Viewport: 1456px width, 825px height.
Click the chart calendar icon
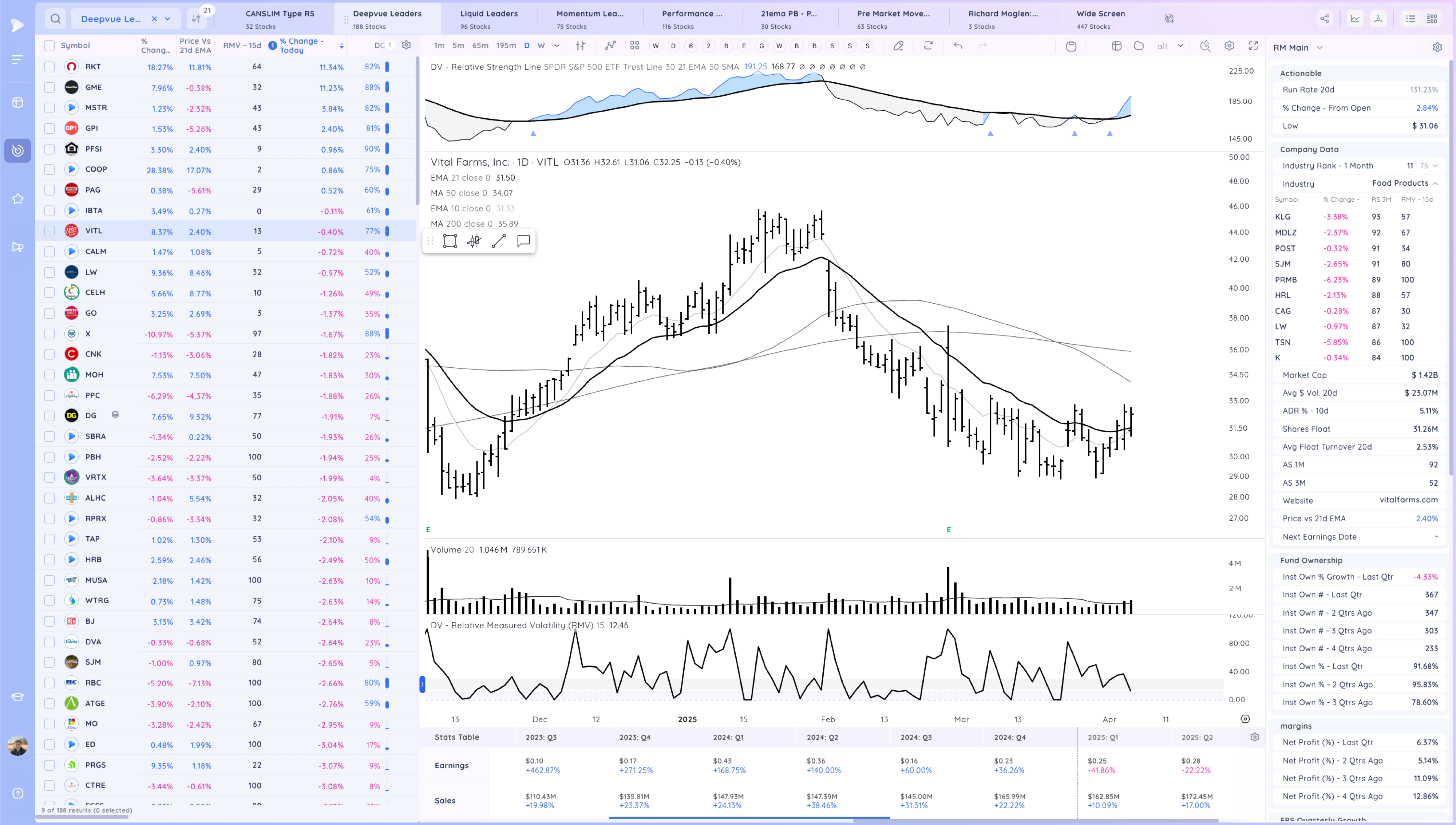coord(1071,46)
